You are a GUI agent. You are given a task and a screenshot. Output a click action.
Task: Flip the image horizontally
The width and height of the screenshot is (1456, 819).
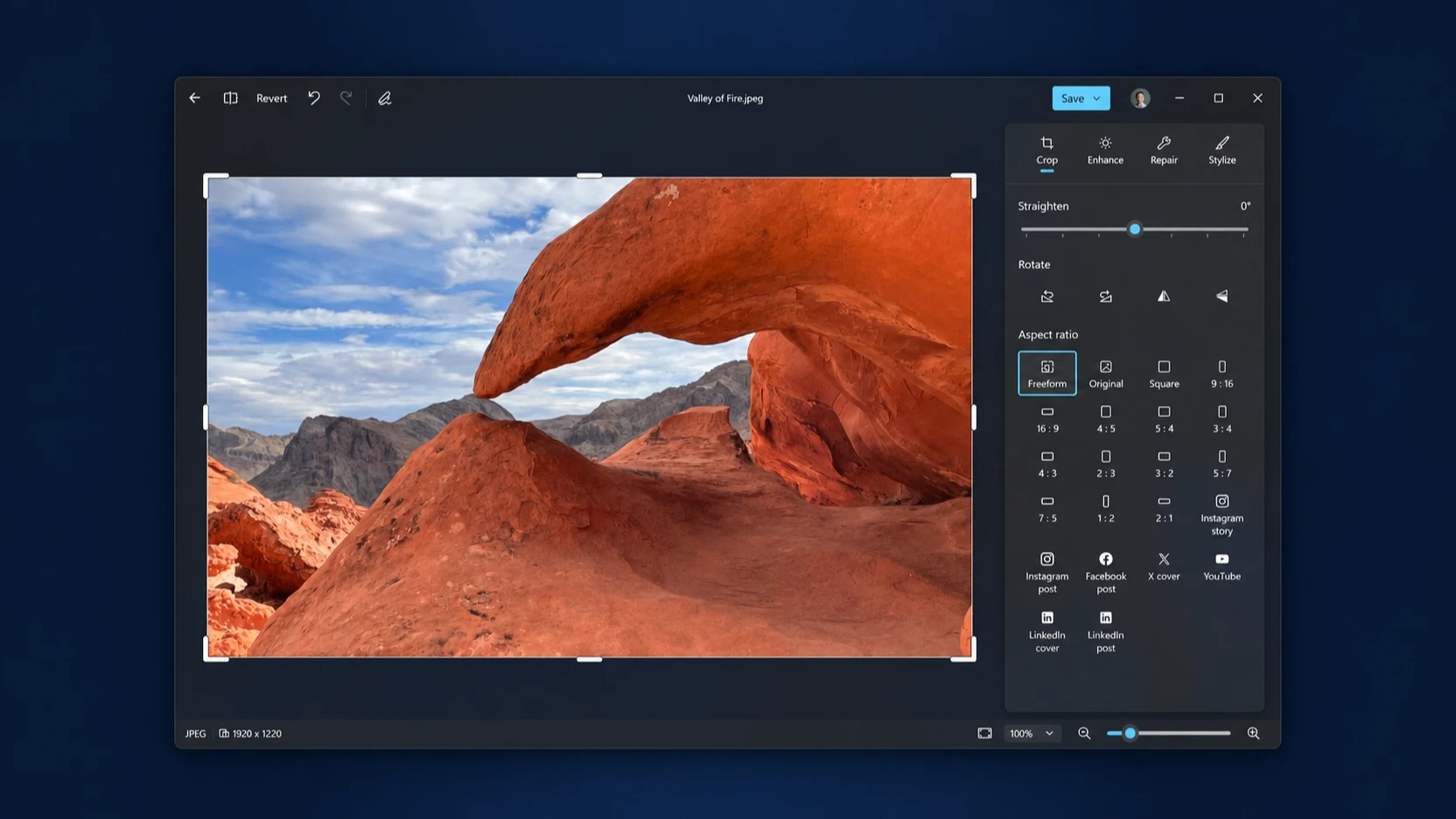click(1164, 297)
